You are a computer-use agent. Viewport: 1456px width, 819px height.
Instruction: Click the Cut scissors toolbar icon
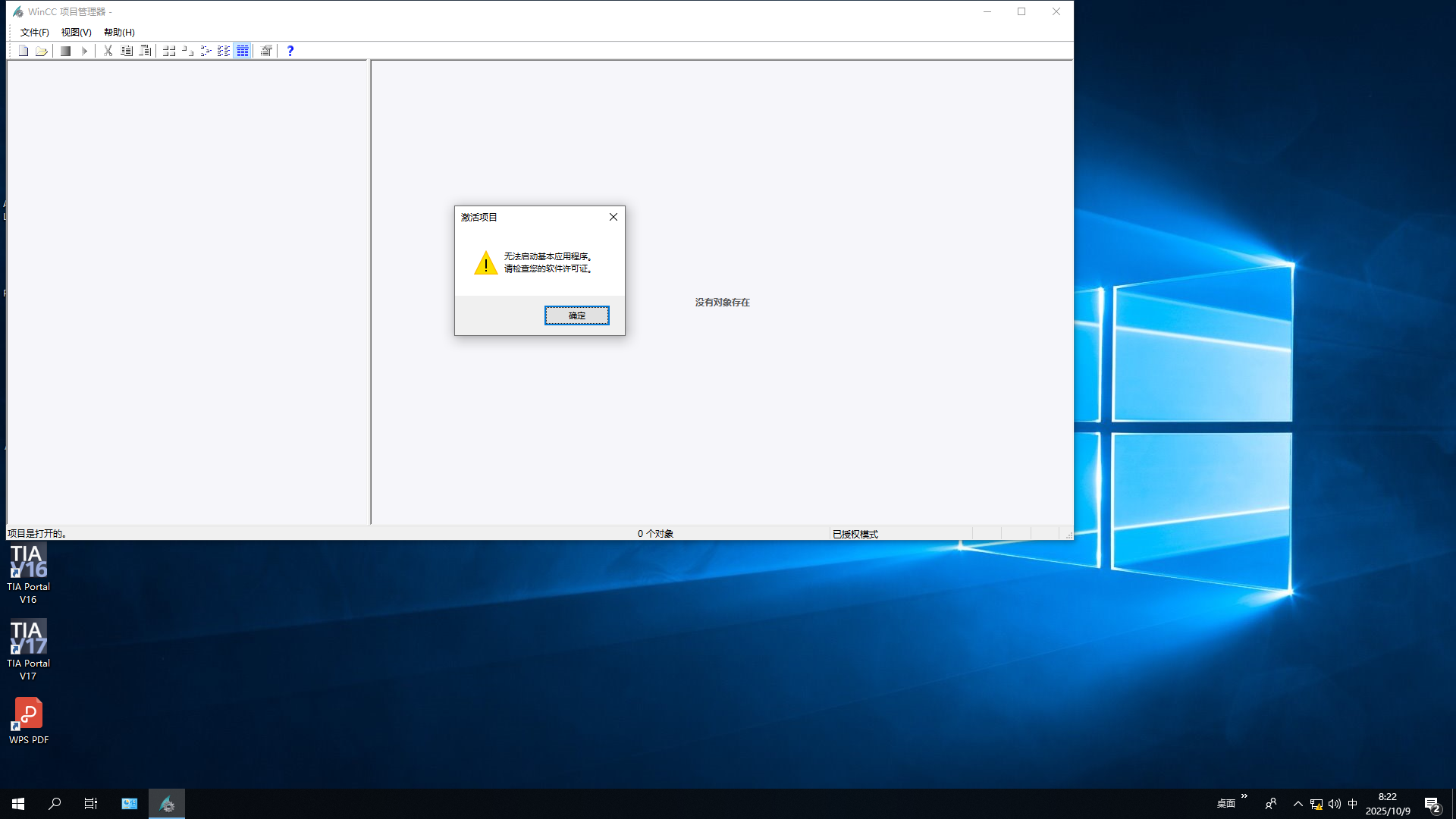[x=108, y=51]
